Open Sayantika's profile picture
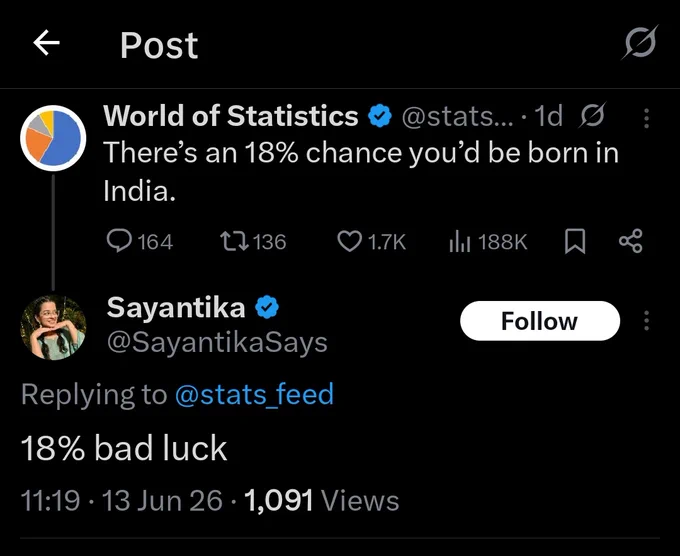This screenshot has width=680, height=556. point(53,327)
